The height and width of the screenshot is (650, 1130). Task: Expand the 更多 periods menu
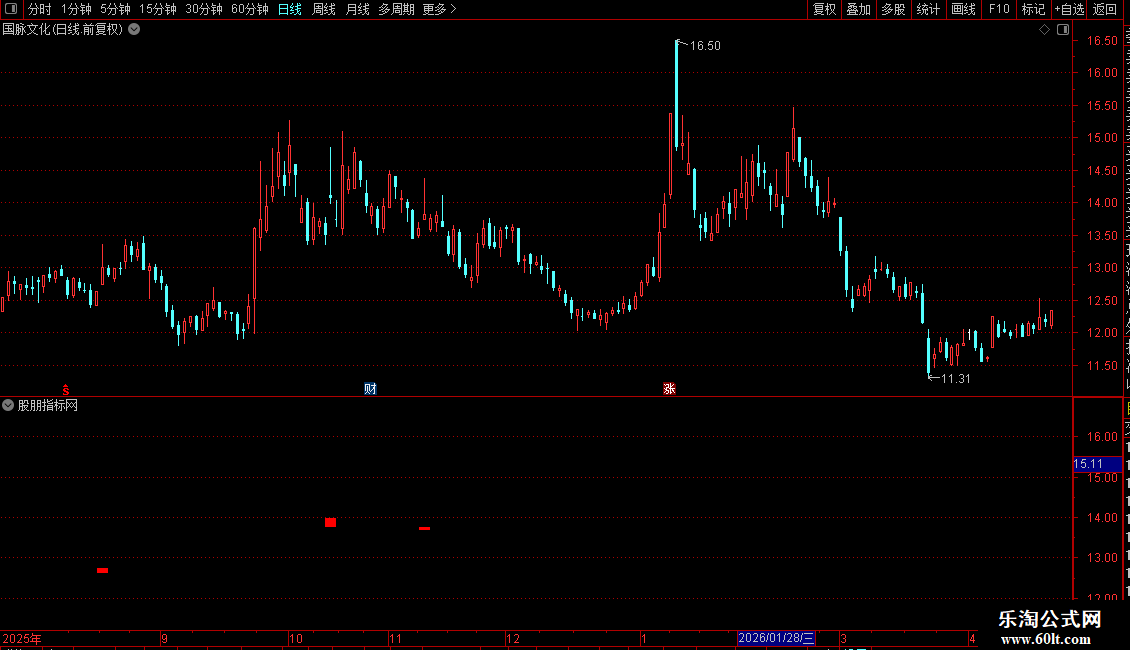pyautogui.click(x=439, y=9)
